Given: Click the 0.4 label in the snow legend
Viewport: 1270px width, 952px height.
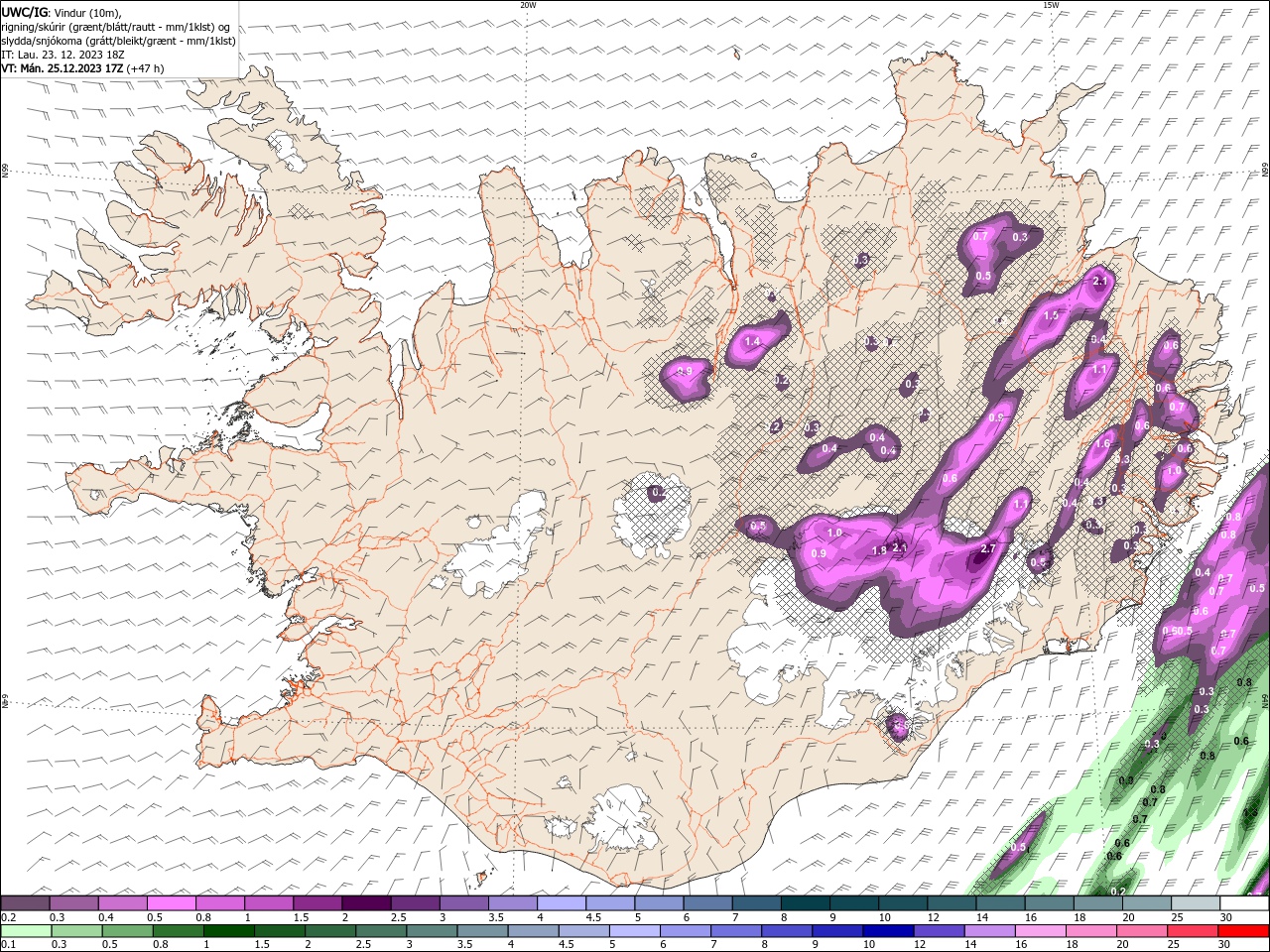Looking at the screenshot, I should pos(106,917).
